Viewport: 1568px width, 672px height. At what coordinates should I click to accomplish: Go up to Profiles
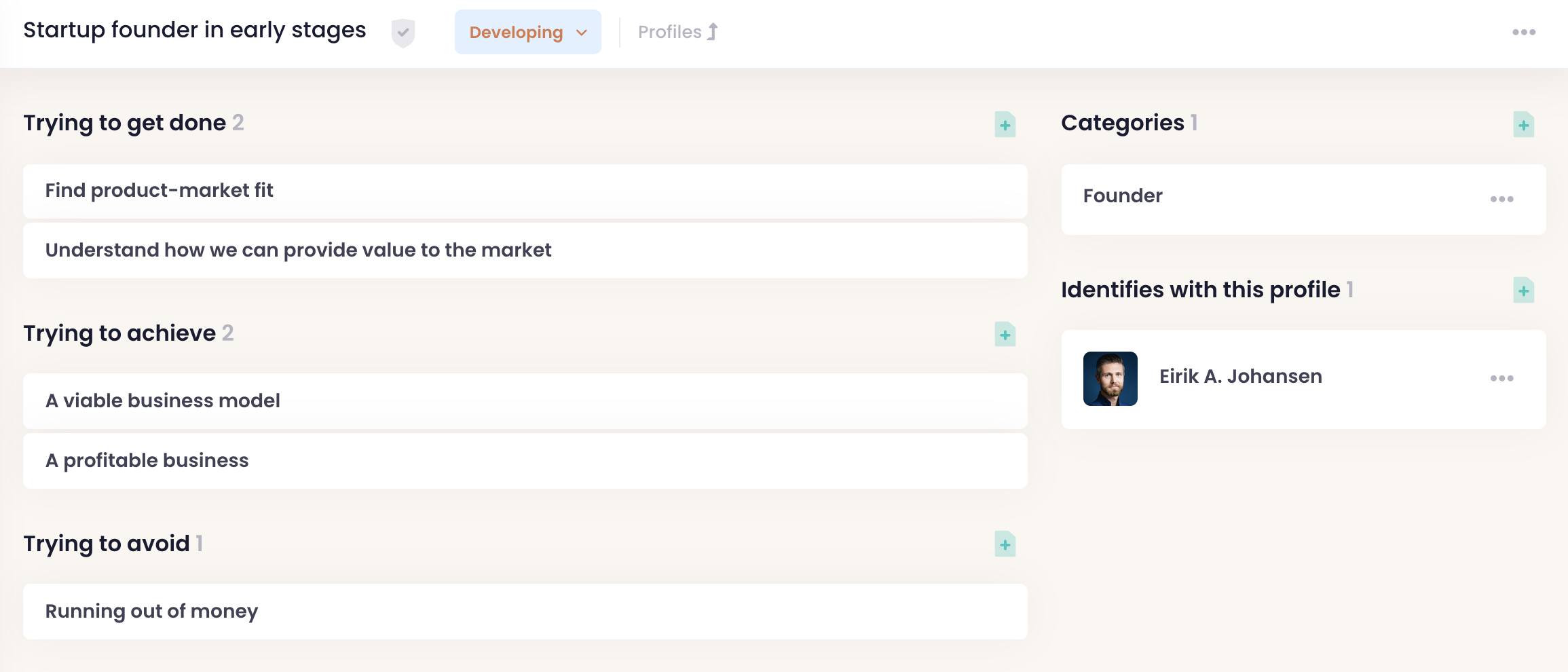point(677,32)
